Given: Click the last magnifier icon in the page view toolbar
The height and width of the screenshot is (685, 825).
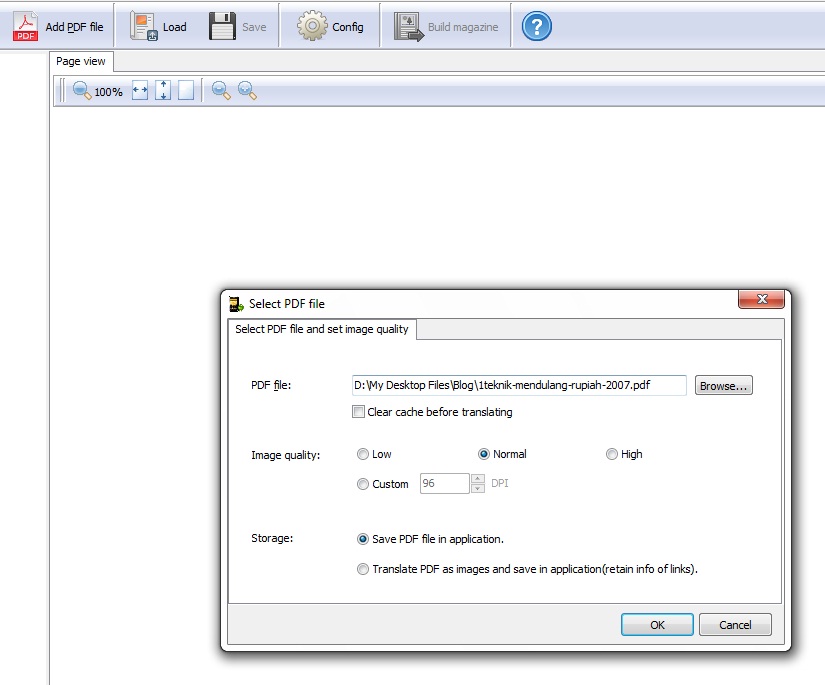Looking at the screenshot, I should click(247, 90).
